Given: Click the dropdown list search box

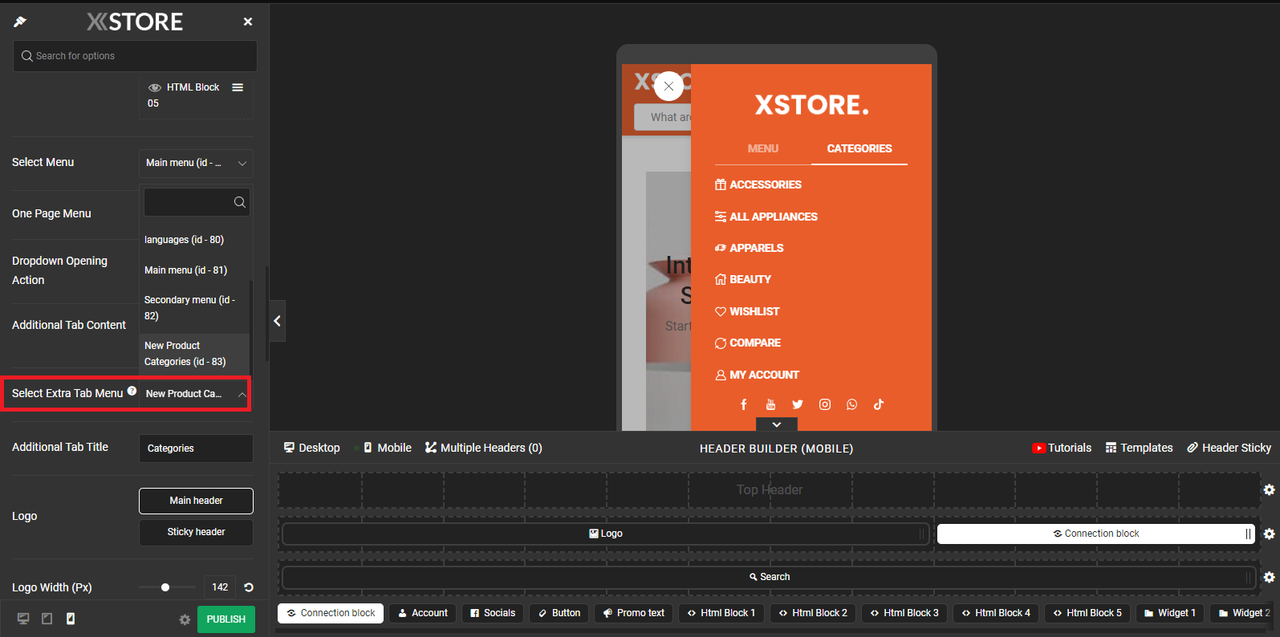Looking at the screenshot, I should pos(197,202).
